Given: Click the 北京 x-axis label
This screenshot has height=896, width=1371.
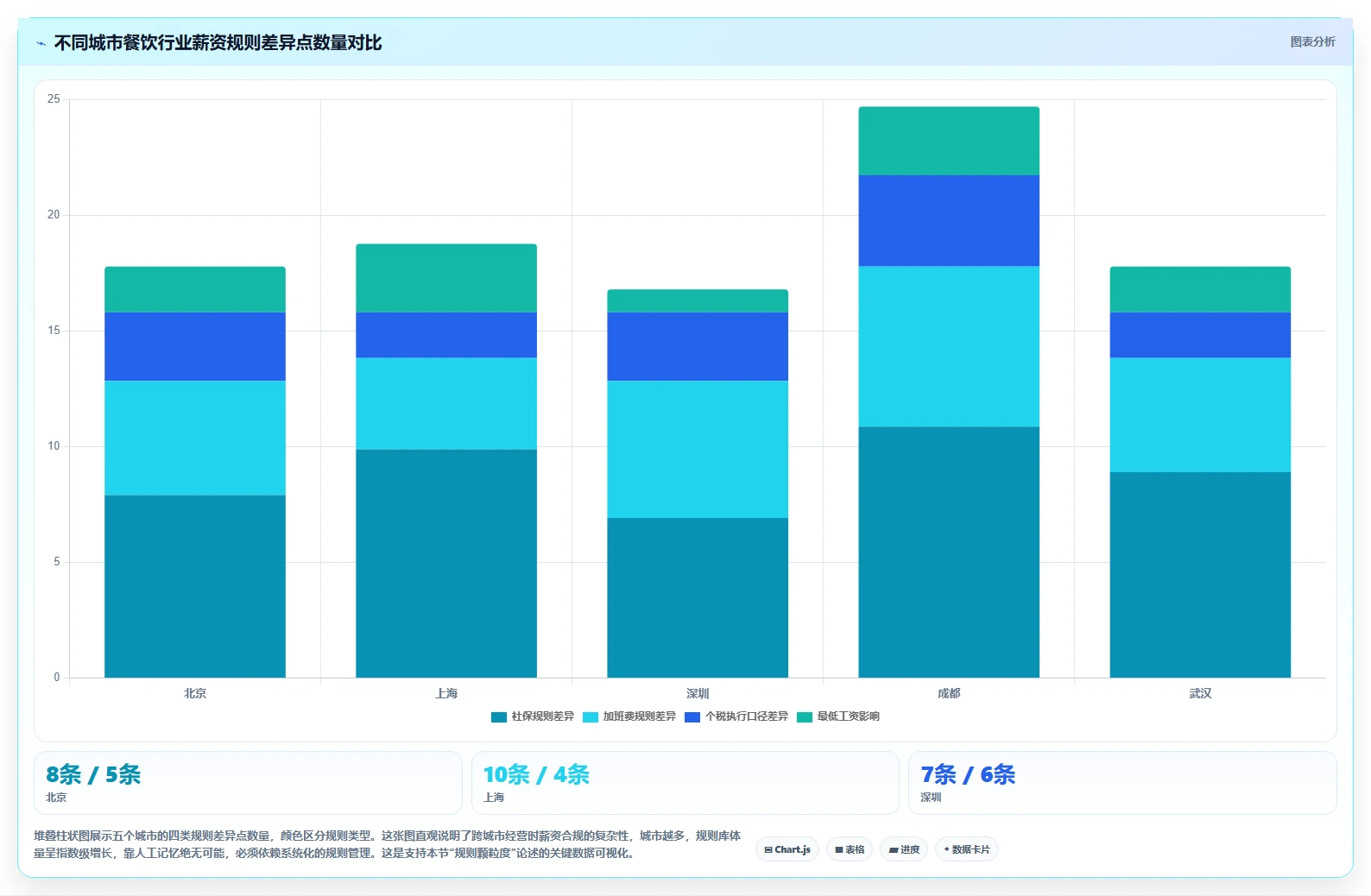Looking at the screenshot, I should point(195,693).
